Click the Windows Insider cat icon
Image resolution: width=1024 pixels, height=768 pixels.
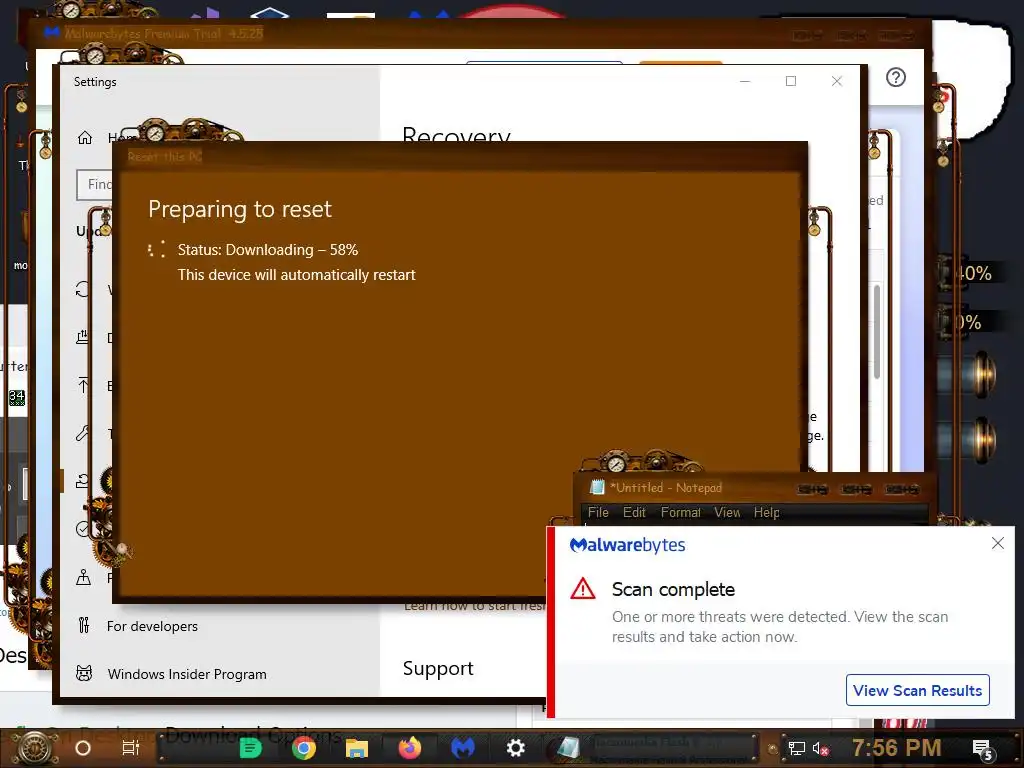pyautogui.click(x=84, y=673)
